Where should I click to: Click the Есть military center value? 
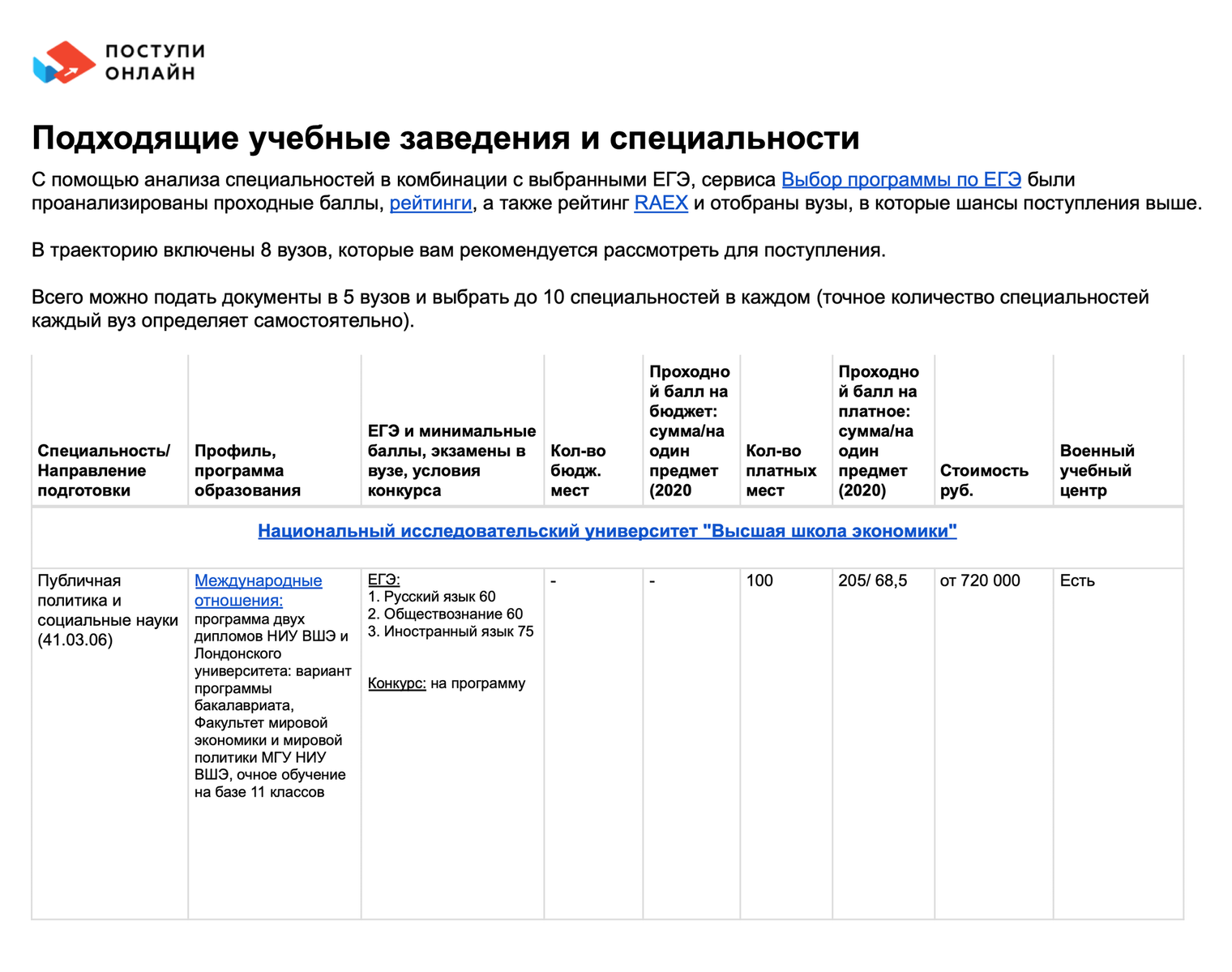pos(1077,580)
